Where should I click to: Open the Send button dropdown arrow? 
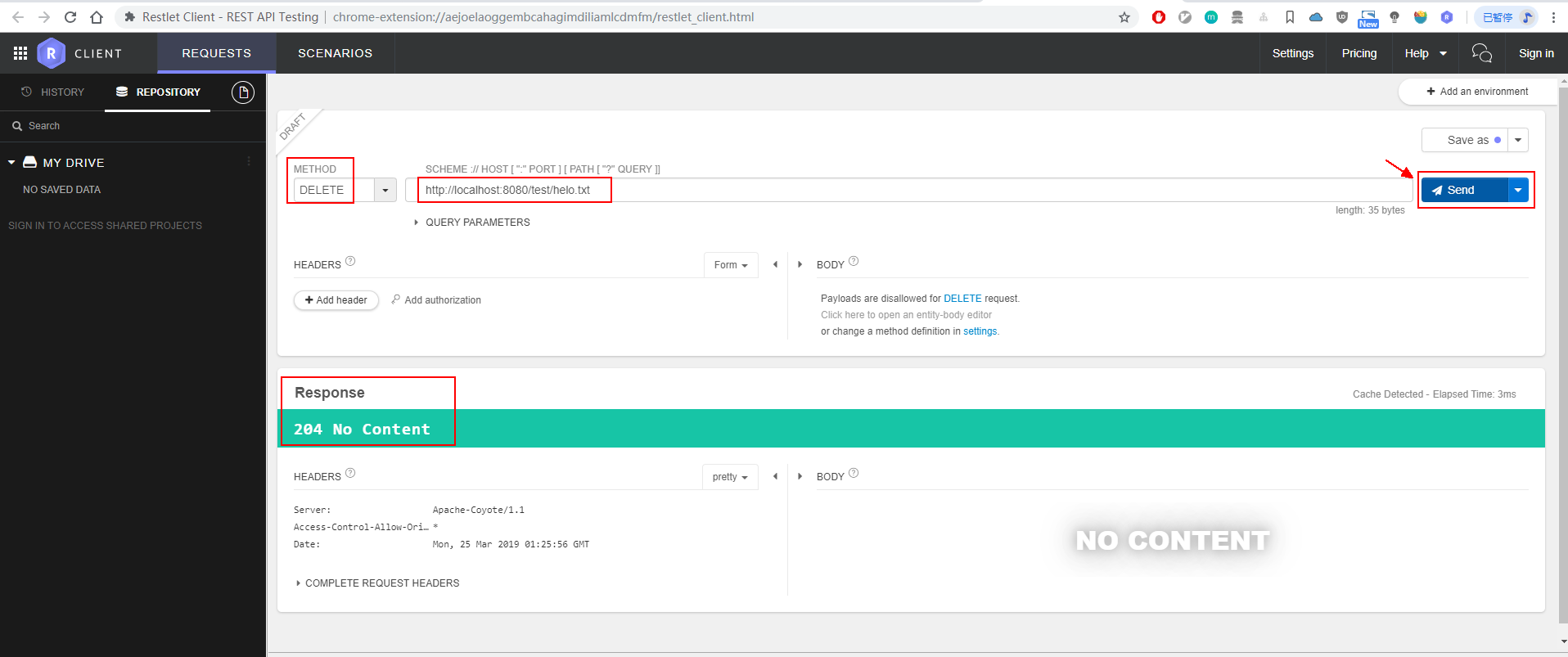(1518, 190)
